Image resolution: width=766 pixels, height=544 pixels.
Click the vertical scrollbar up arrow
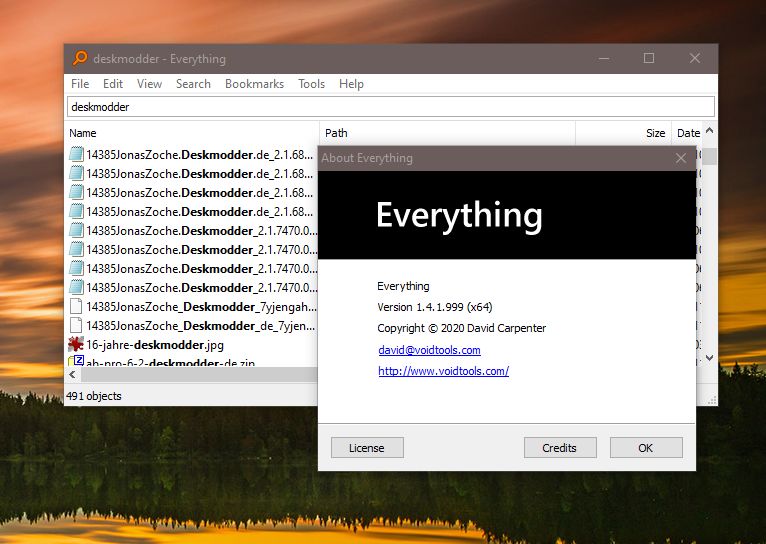coord(710,130)
